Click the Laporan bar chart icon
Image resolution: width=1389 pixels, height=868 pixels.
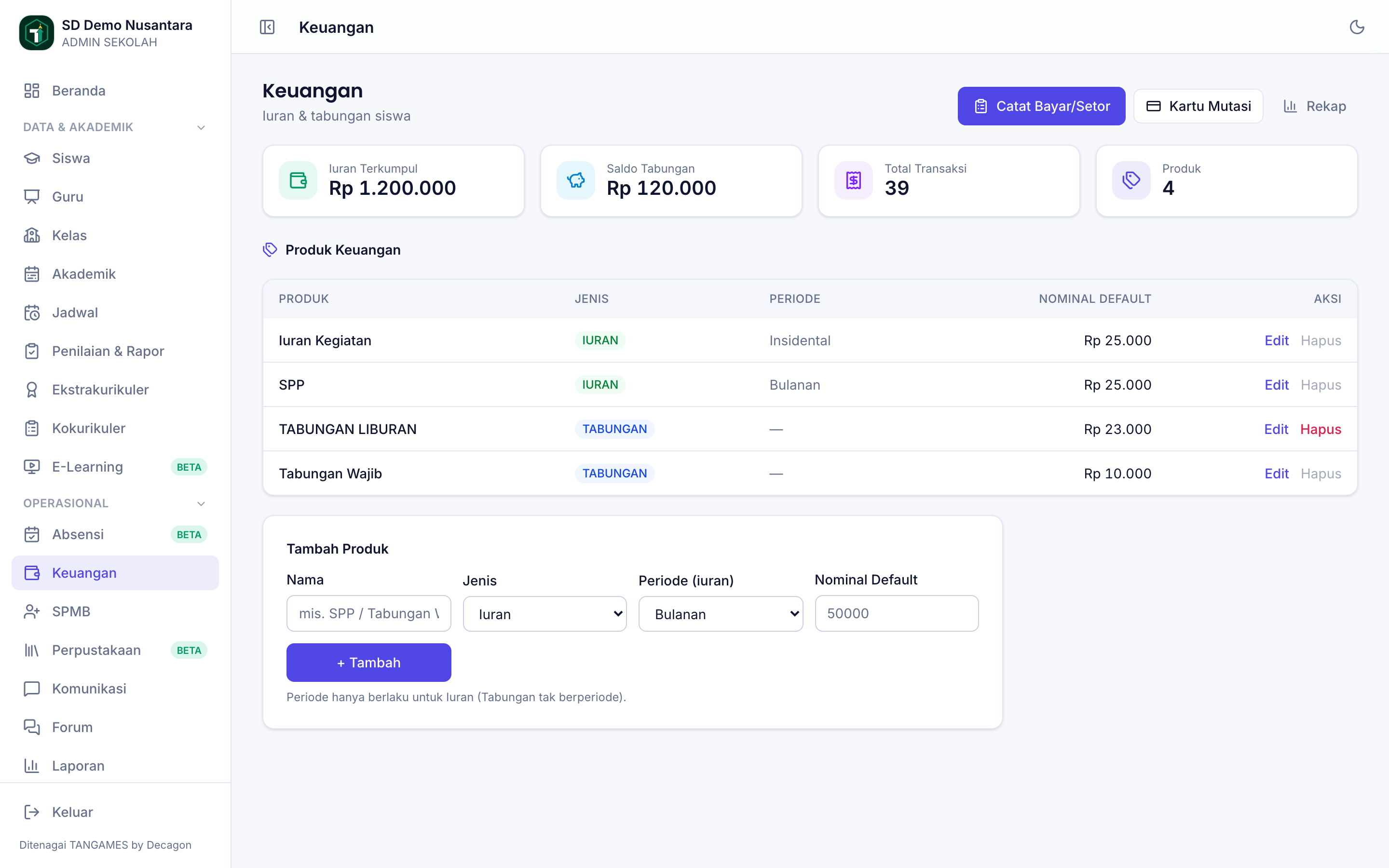click(x=31, y=765)
